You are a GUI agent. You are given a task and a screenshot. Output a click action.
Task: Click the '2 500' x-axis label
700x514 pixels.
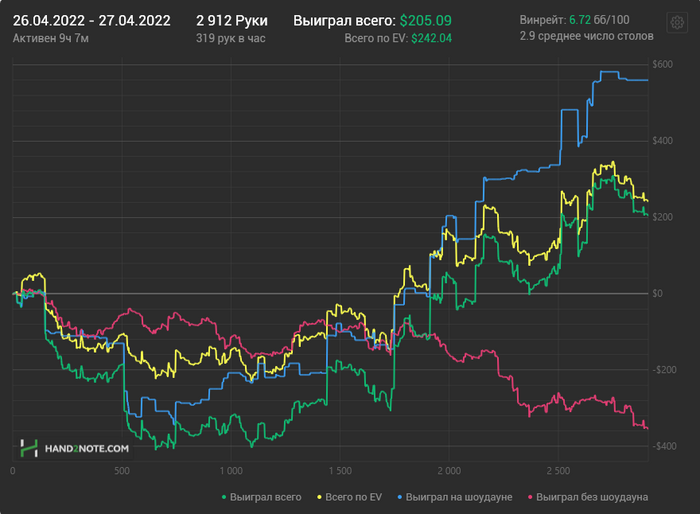[558, 471]
